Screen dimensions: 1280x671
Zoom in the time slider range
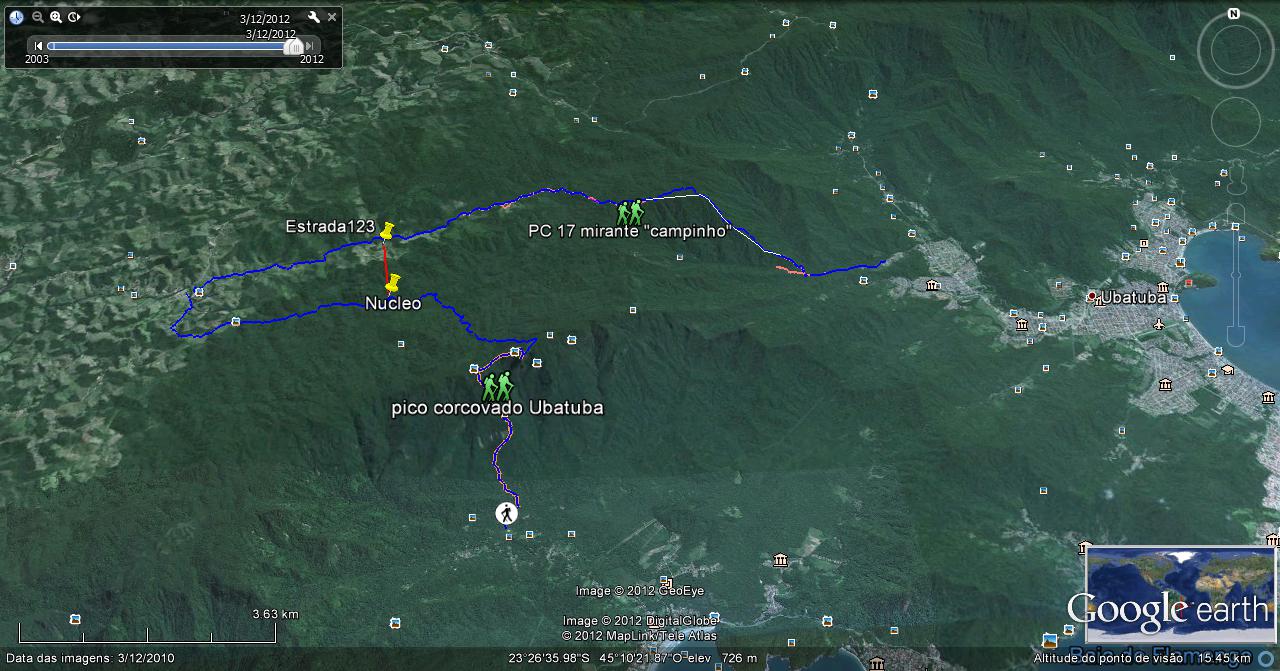56,17
